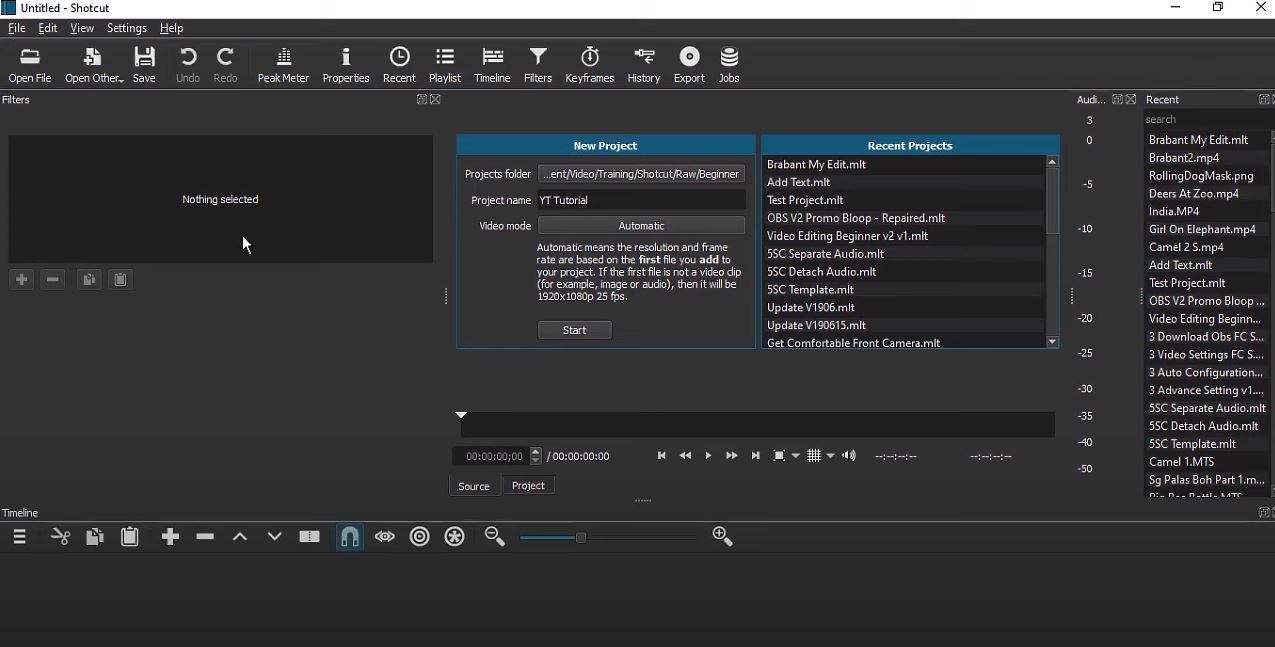The height and width of the screenshot is (647, 1275).
Task: Open the Export panel
Action: [689, 65]
